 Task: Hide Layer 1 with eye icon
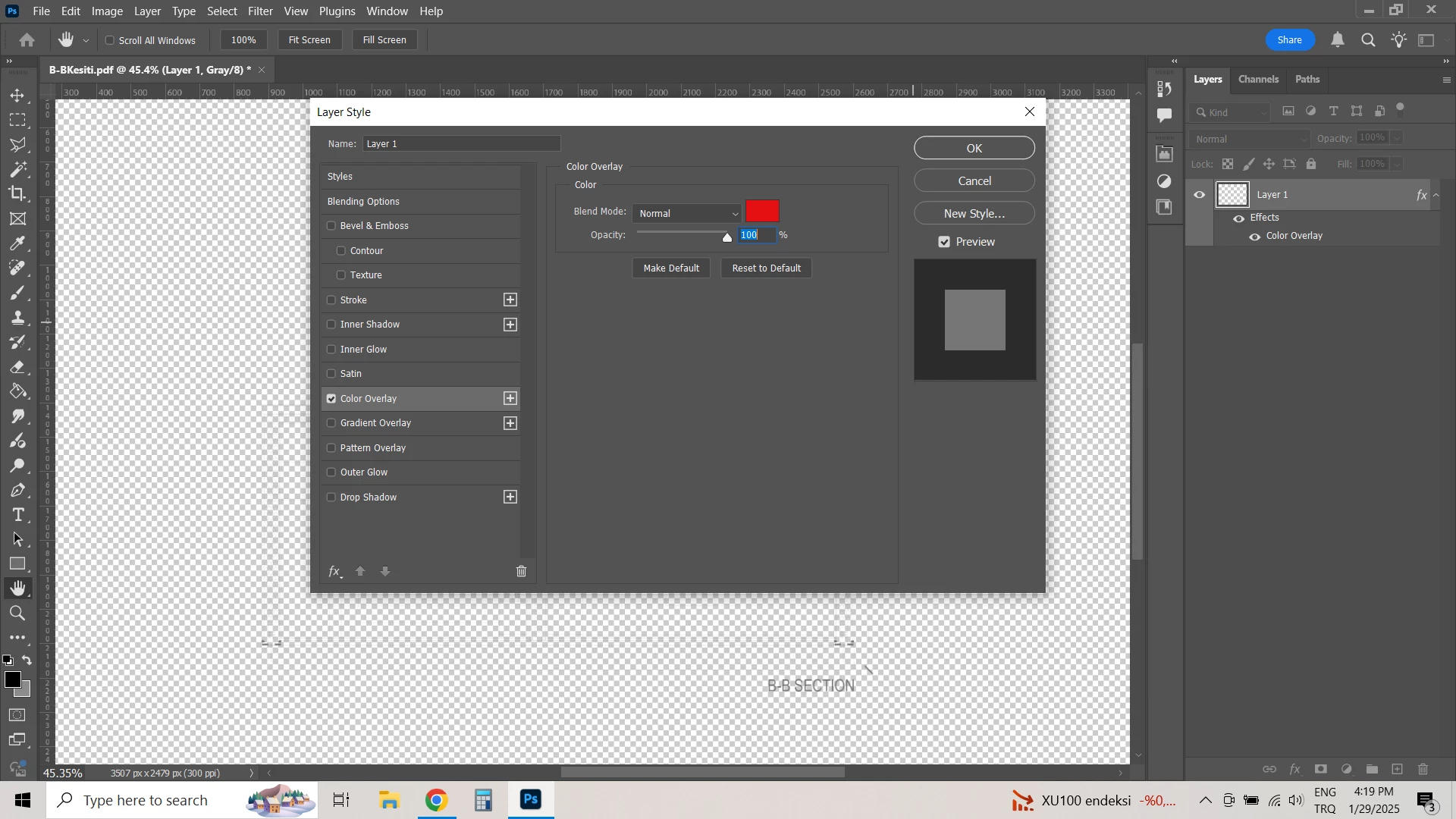1200,195
